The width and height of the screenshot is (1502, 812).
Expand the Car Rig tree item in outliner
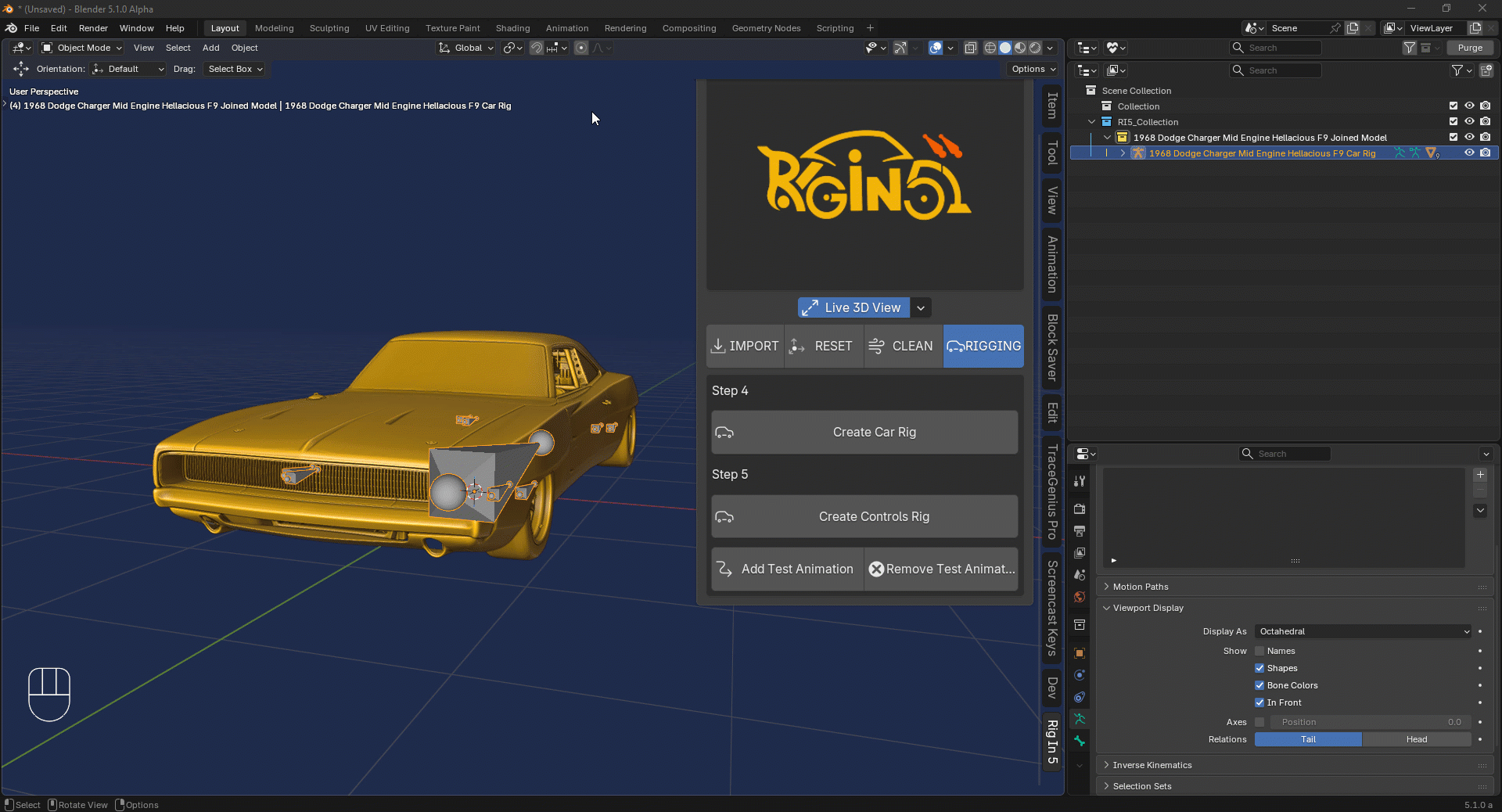pos(1123,153)
